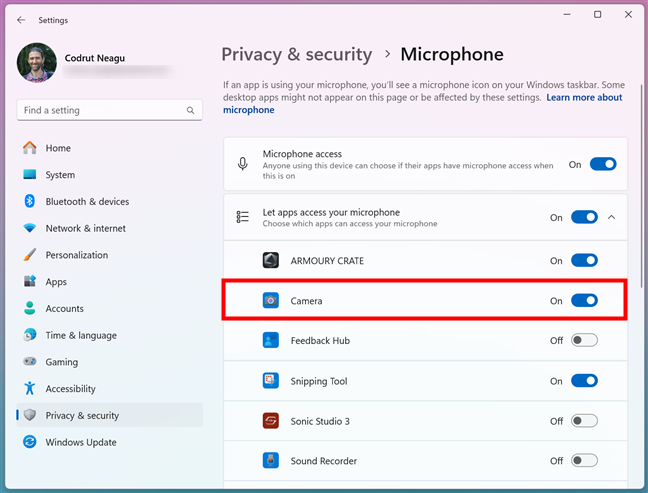Click the Personalization paintbrush icon
The height and width of the screenshot is (493, 648).
click(30, 255)
